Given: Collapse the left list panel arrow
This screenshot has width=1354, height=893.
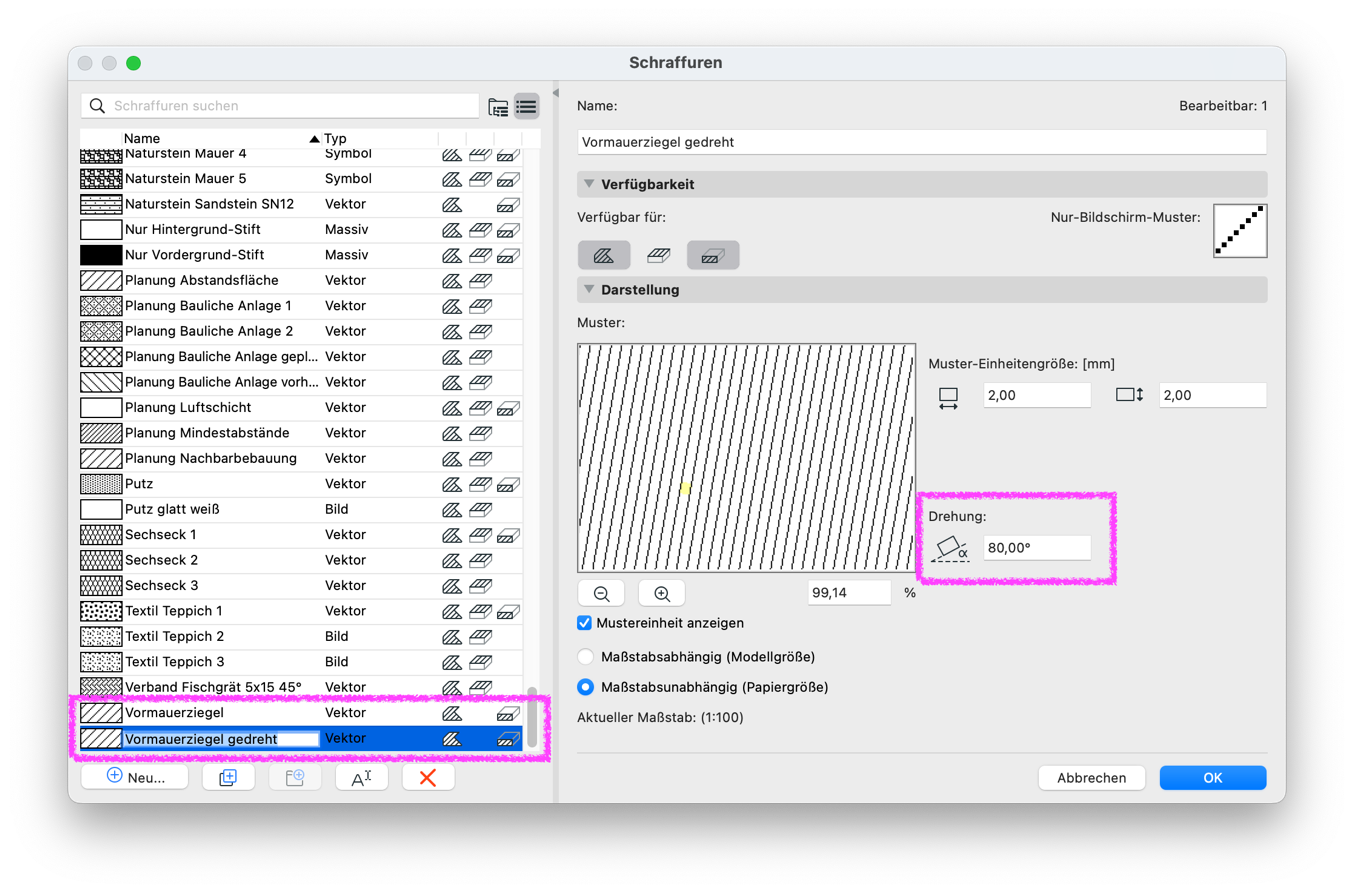Looking at the screenshot, I should [x=555, y=93].
